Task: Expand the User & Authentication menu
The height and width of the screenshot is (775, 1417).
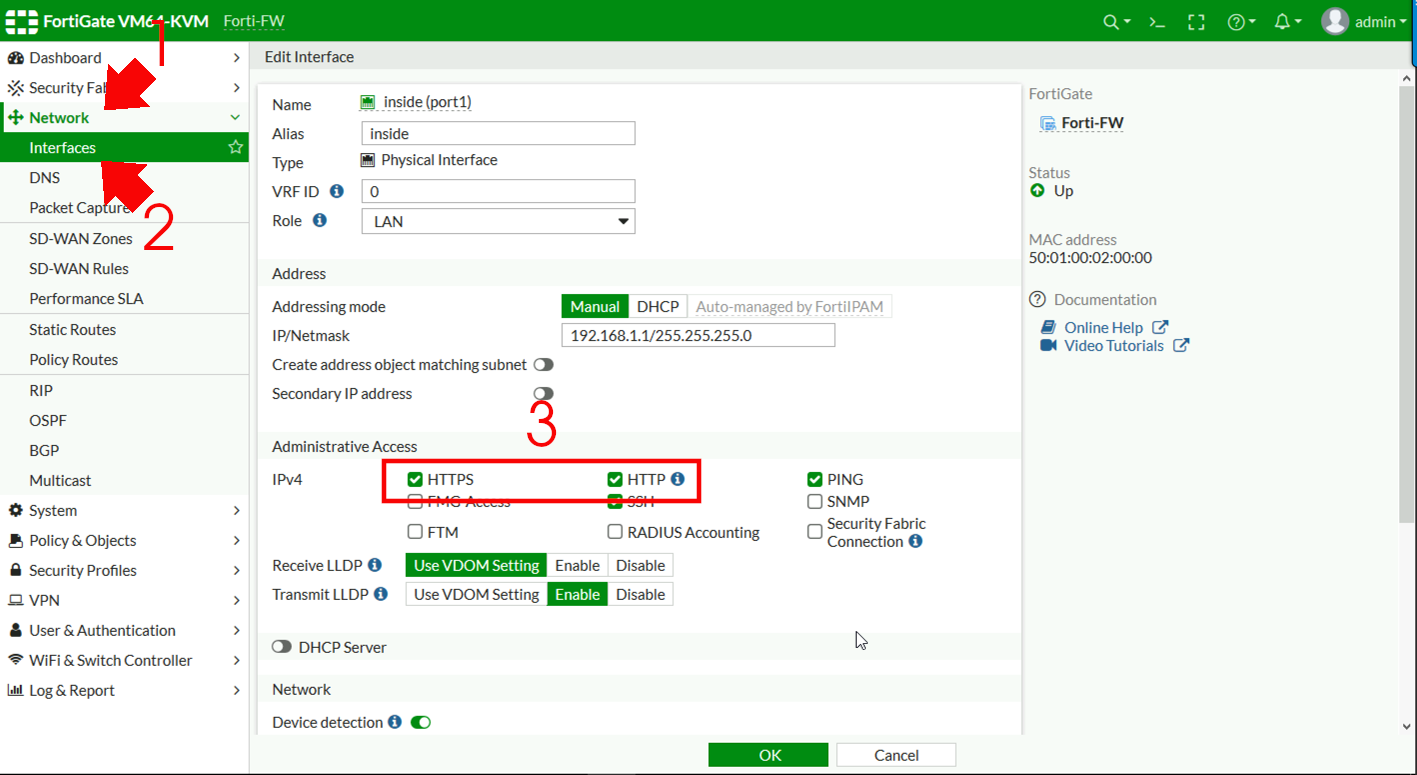Action: pyautogui.click(x=124, y=630)
